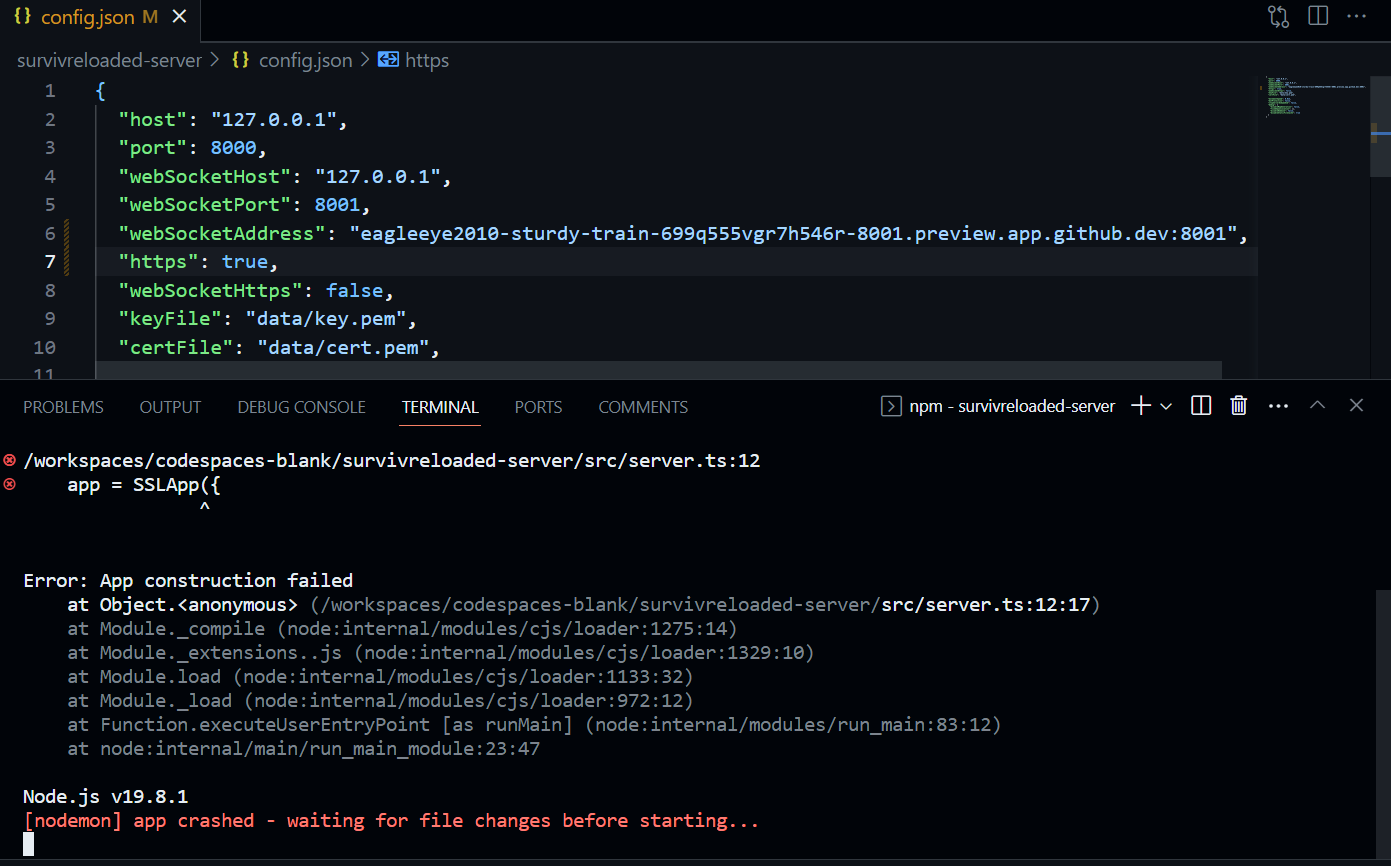Open the server.ts:12 path link on the first terminal line
Image resolution: width=1391 pixels, height=866 pixels.
392,461
